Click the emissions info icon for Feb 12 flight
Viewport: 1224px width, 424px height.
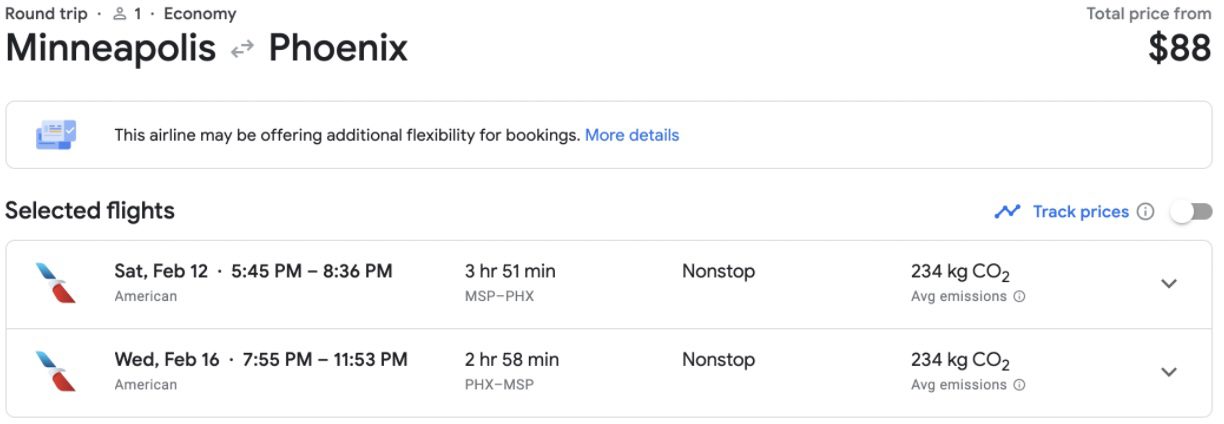tap(1019, 297)
